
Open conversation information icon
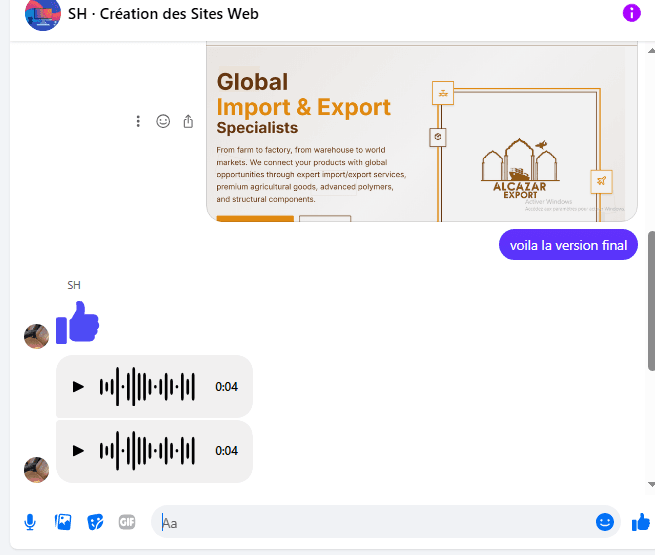tap(631, 13)
